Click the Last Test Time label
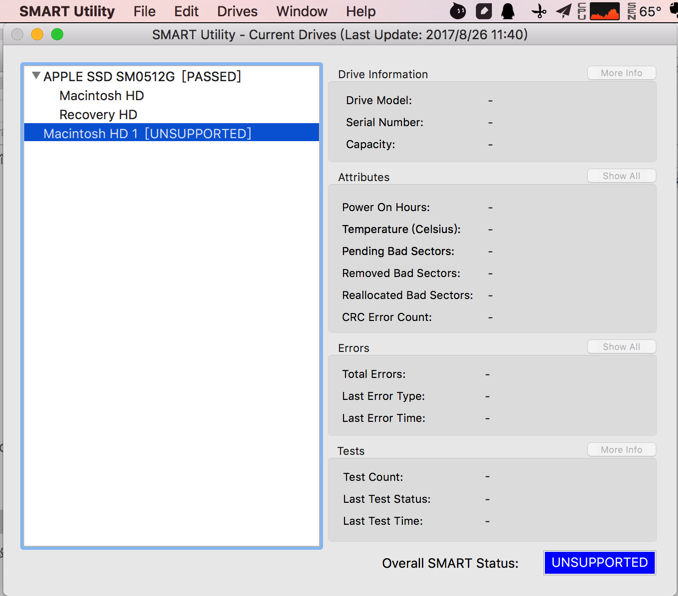This screenshot has height=596, width=678. click(383, 521)
